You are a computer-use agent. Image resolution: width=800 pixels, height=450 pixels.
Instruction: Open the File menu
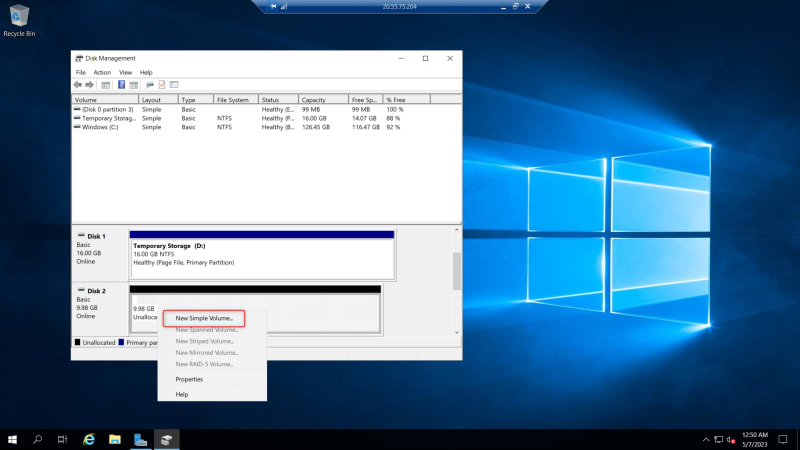[81, 72]
